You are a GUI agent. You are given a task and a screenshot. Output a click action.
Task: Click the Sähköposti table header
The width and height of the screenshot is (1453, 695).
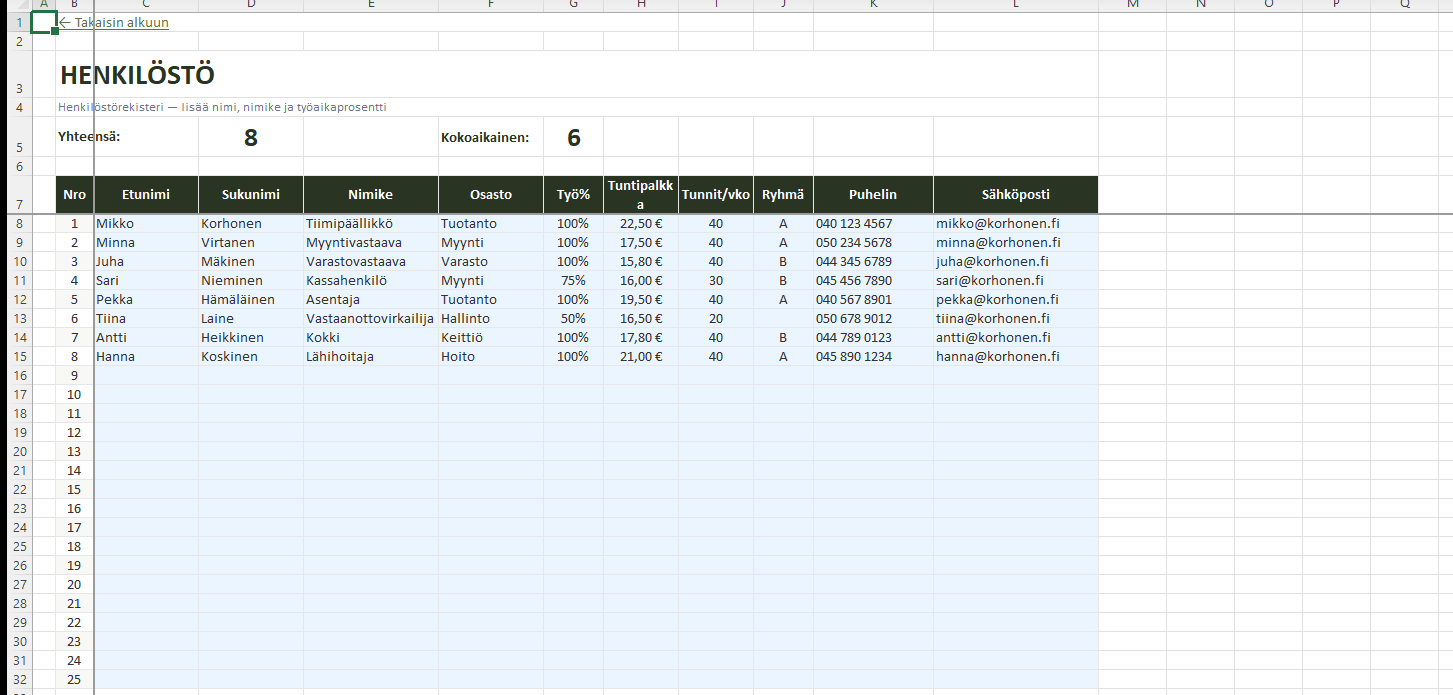coord(1015,195)
